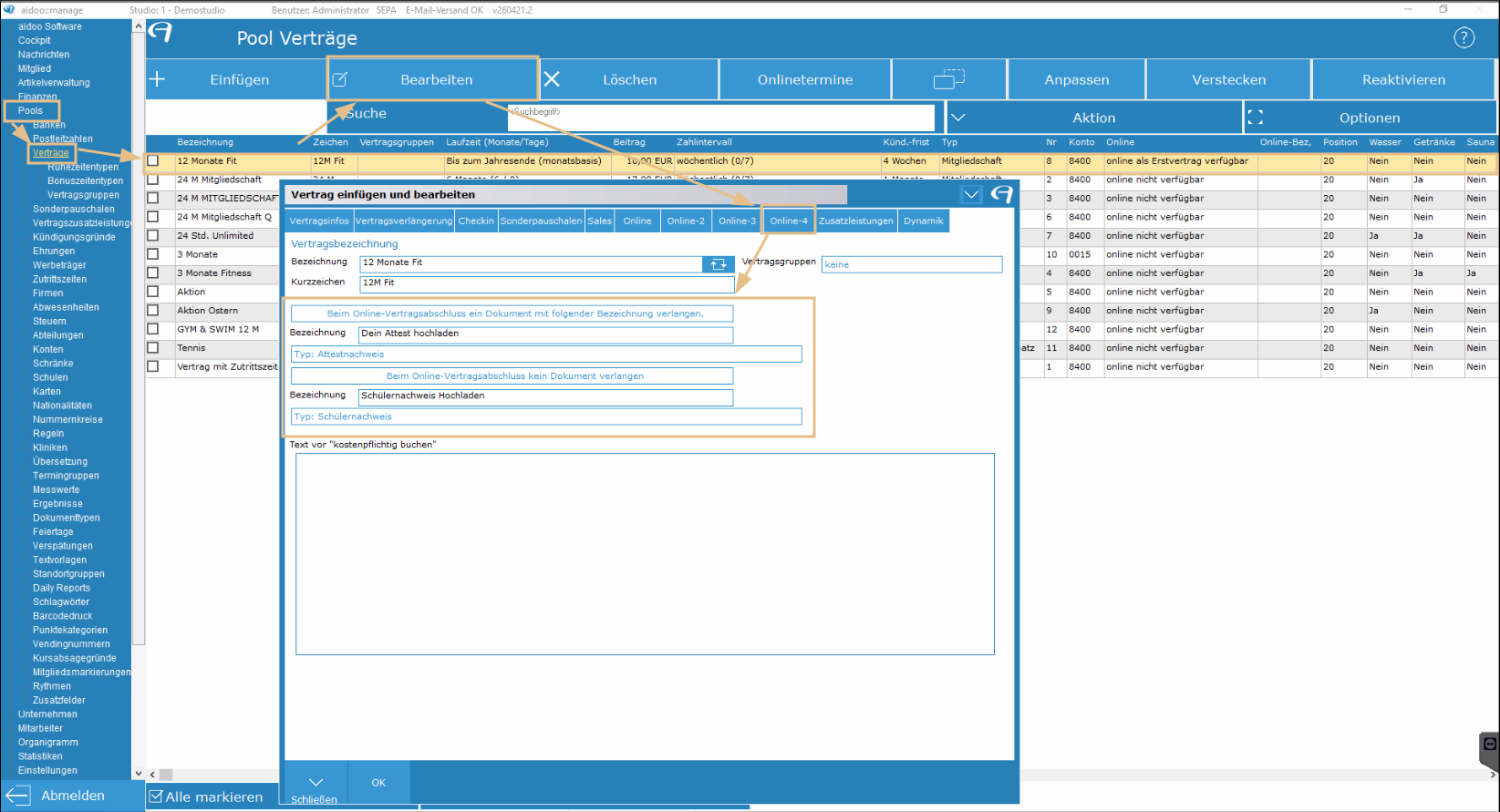The height and width of the screenshot is (812, 1500).
Task: Click the Bearbeiten pencil edit icon
Action: [x=340, y=79]
